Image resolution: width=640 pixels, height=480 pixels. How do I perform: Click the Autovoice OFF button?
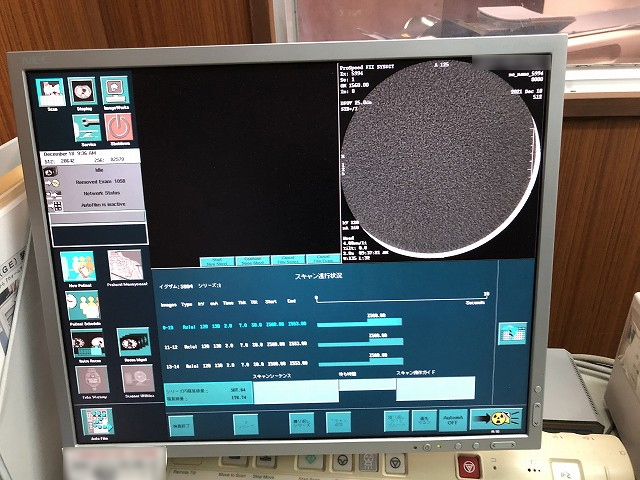(x=453, y=420)
